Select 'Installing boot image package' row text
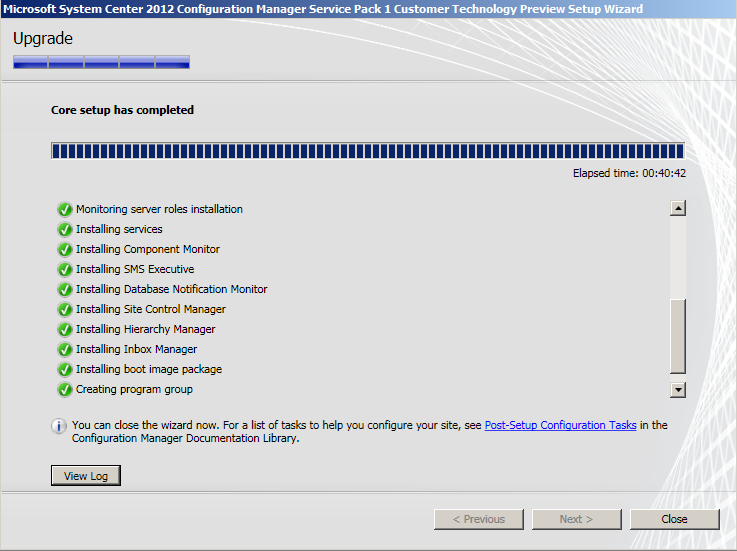This screenshot has width=737, height=551. pos(149,370)
